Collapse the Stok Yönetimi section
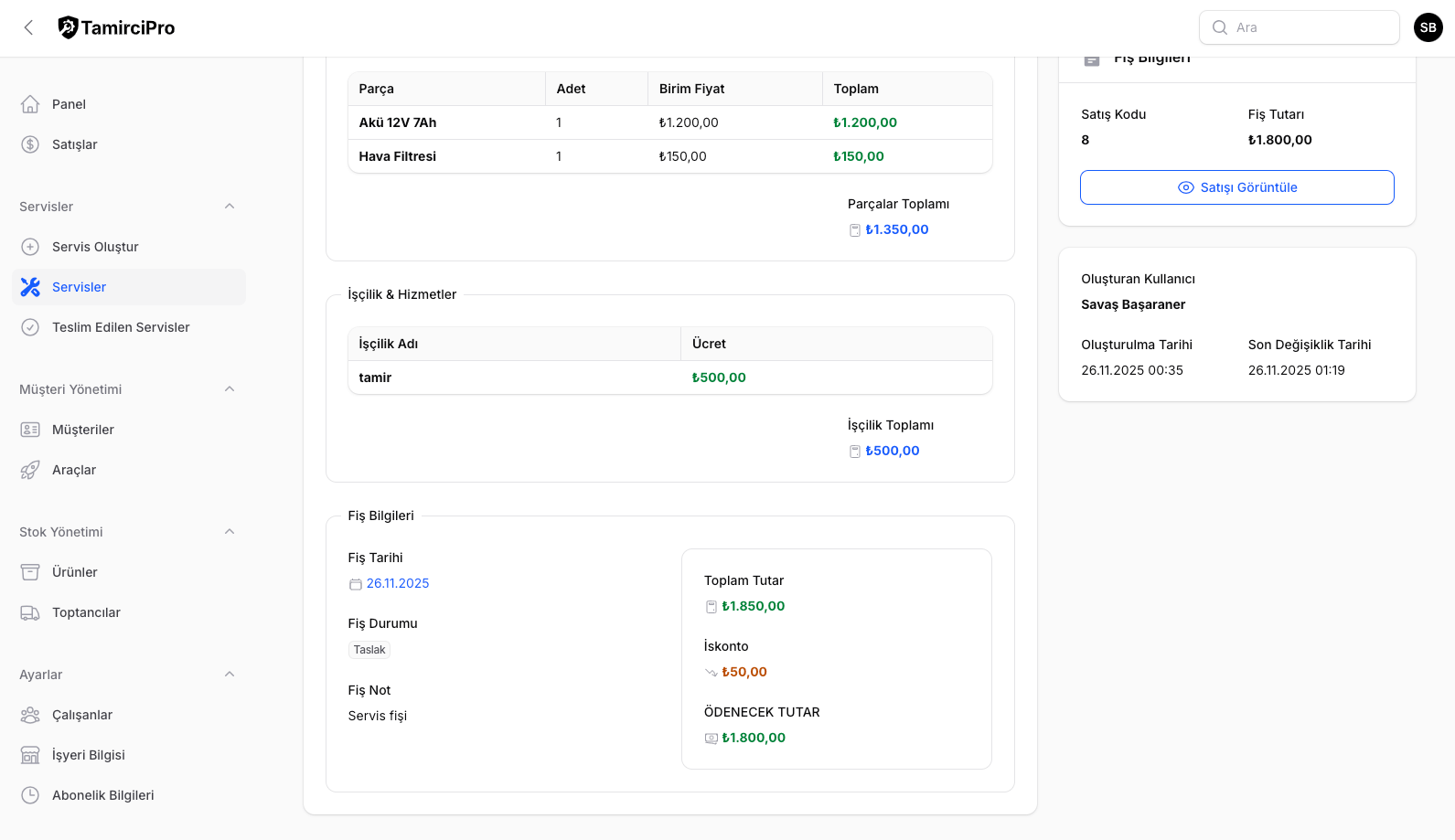The width and height of the screenshot is (1455, 840). 230,532
